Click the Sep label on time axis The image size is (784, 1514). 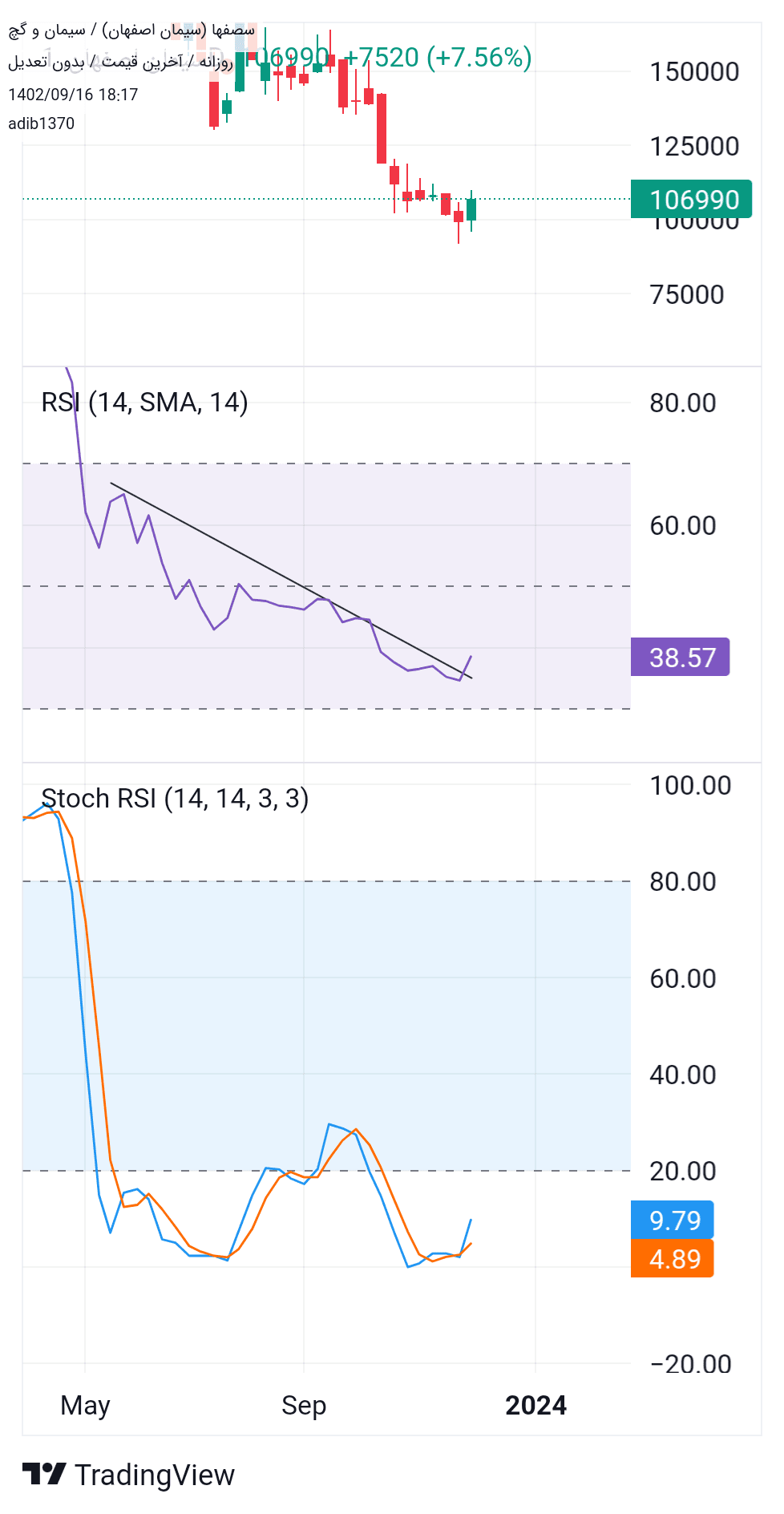[304, 1405]
